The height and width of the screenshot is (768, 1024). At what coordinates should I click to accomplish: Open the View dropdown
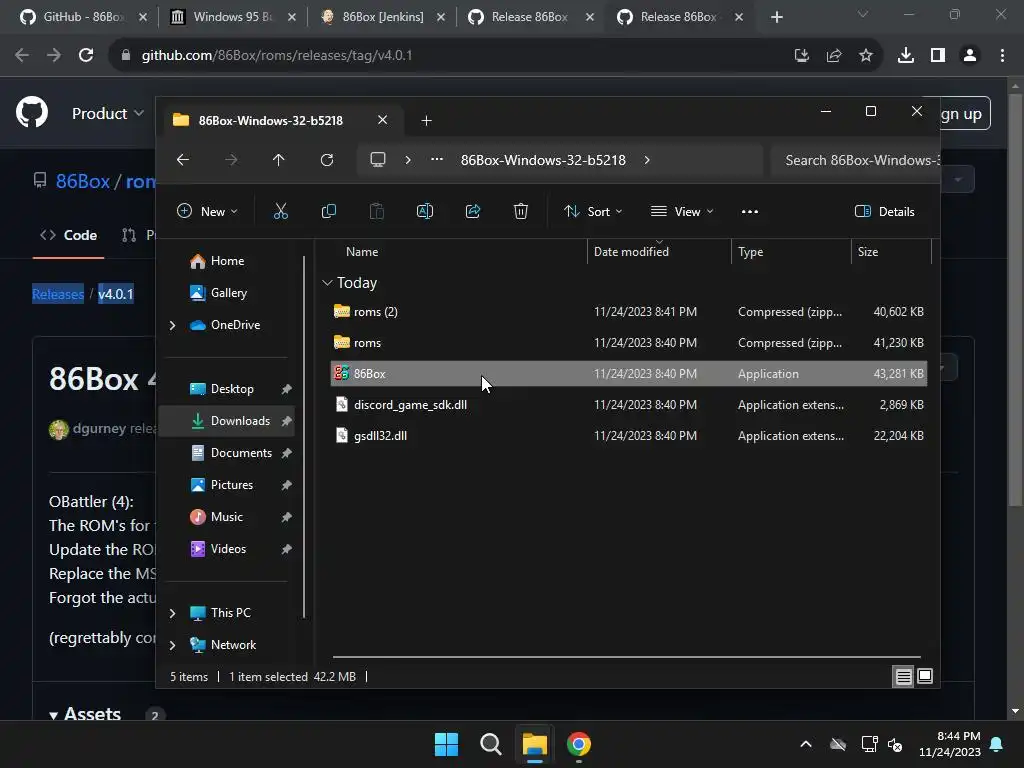(682, 212)
